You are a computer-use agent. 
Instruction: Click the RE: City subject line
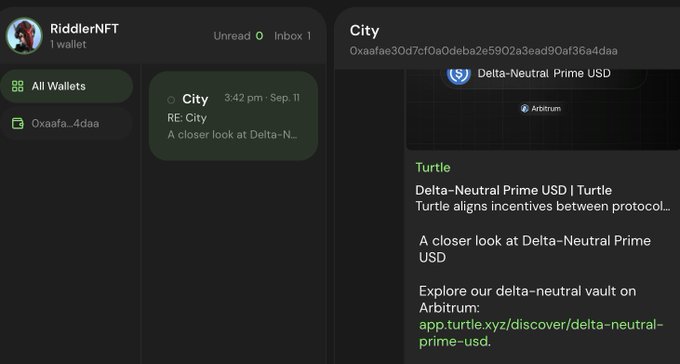pos(187,118)
